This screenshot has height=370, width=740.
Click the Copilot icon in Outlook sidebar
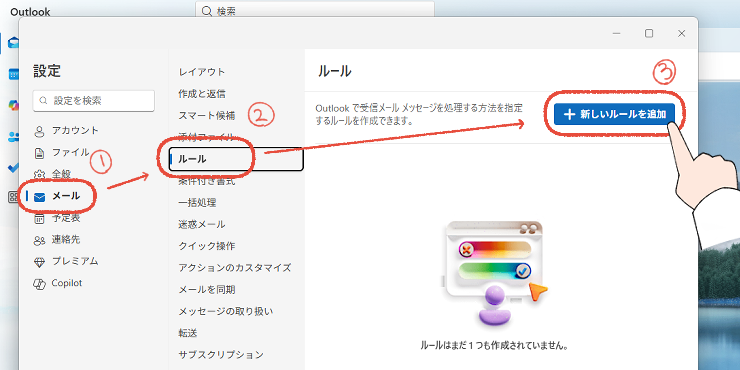pos(13,105)
